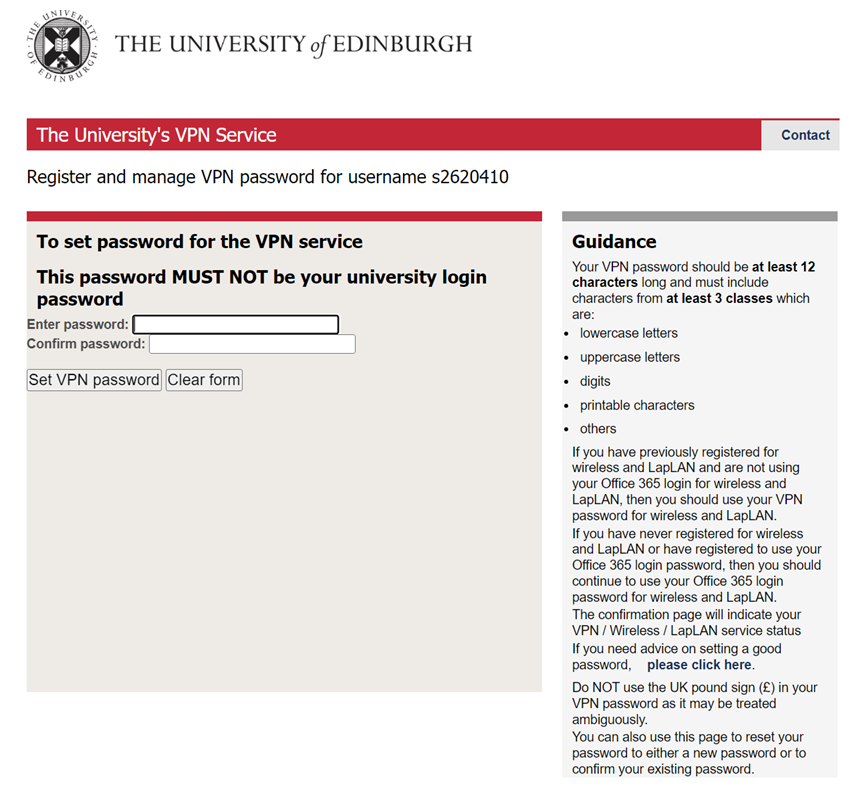The width and height of the screenshot is (865, 793).
Task: Open the Contact link
Action: [805, 135]
